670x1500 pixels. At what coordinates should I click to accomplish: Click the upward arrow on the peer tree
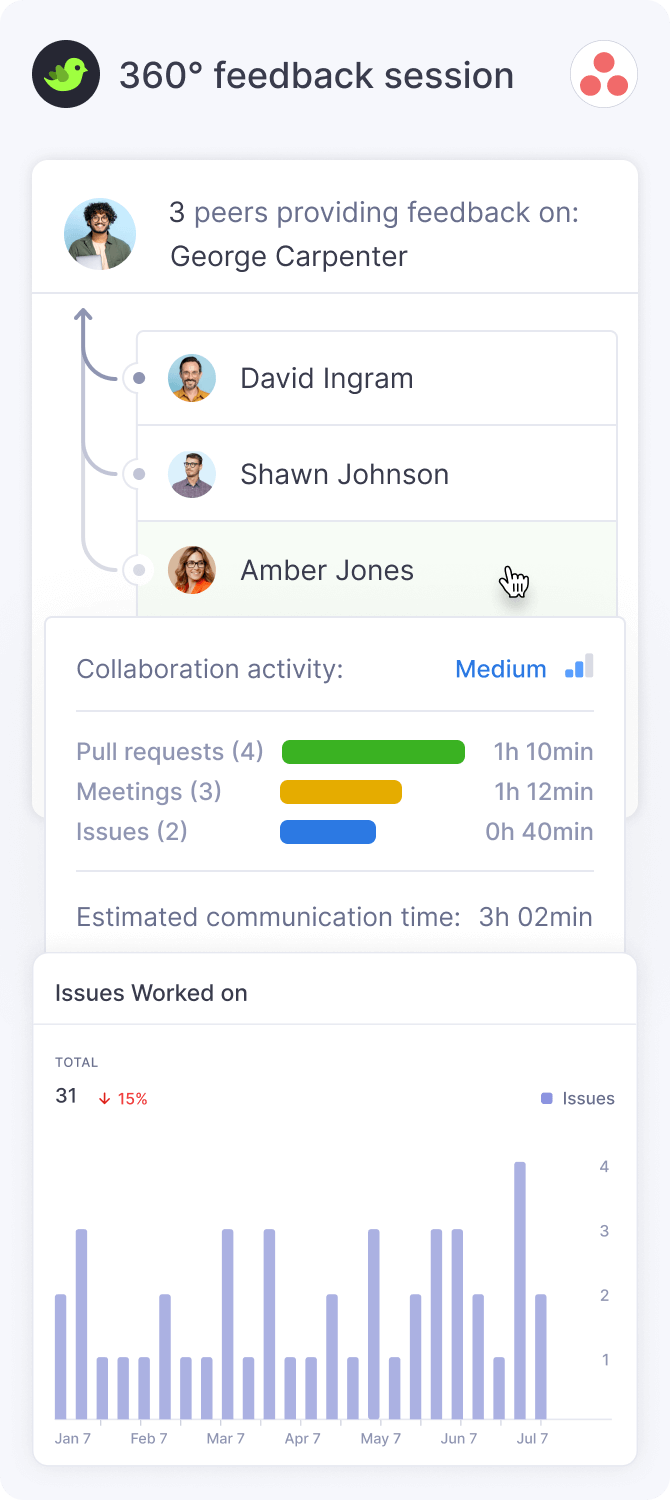[x=83, y=318]
